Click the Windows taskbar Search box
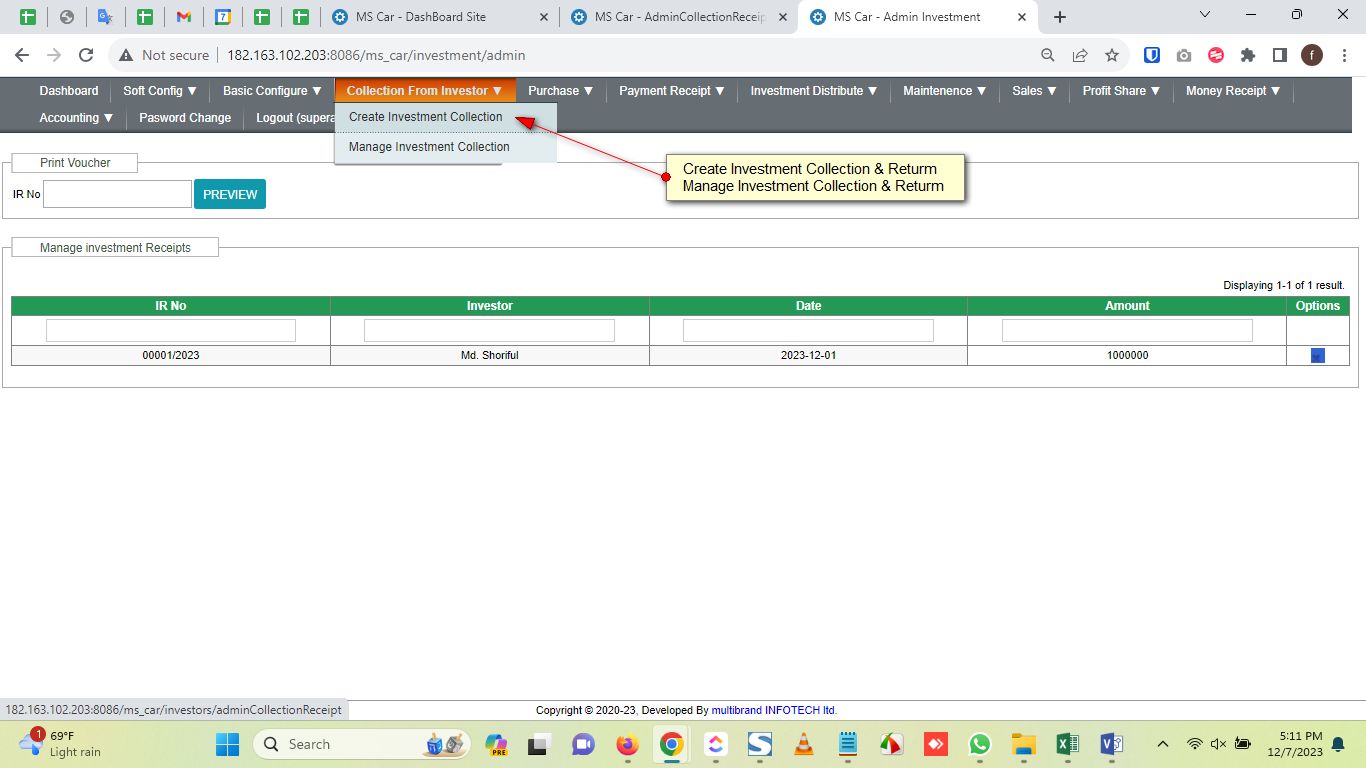Image resolution: width=1366 pixels, height=768 pixels. pyautogui.click(x=362, y=744)
